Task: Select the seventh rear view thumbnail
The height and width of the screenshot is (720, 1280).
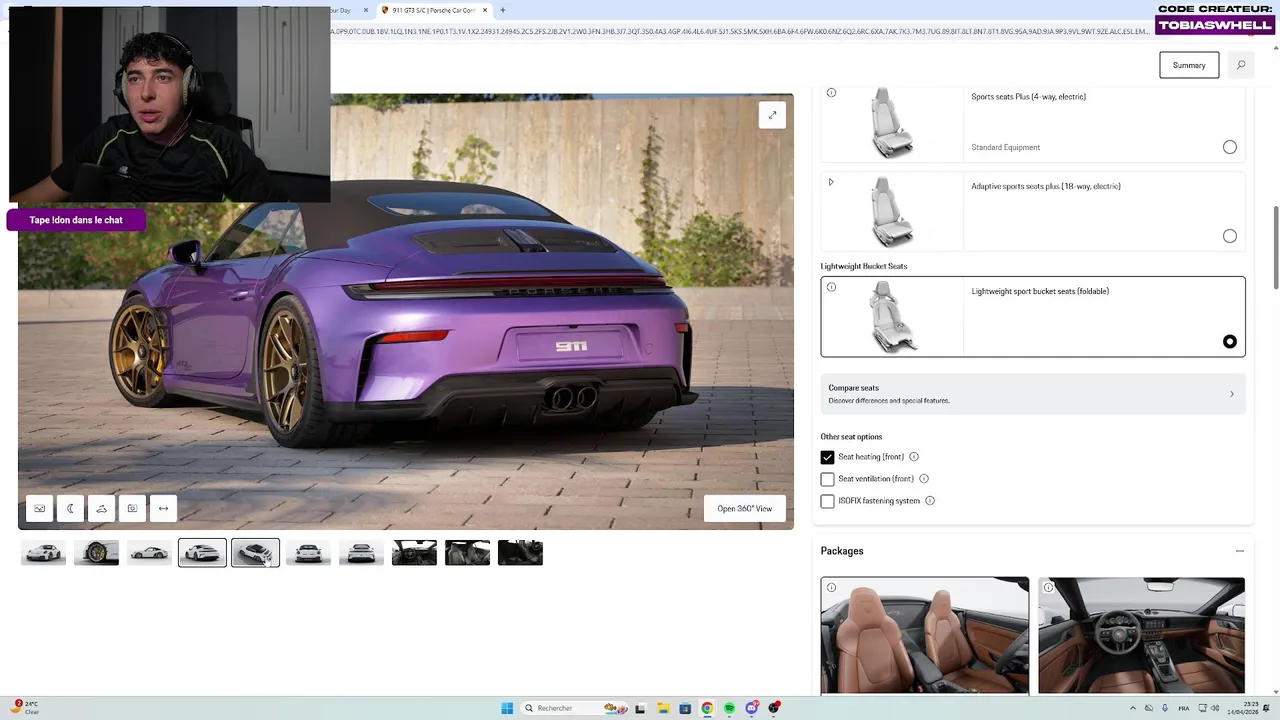Action: pyautogui.click(x=361, y=553)
